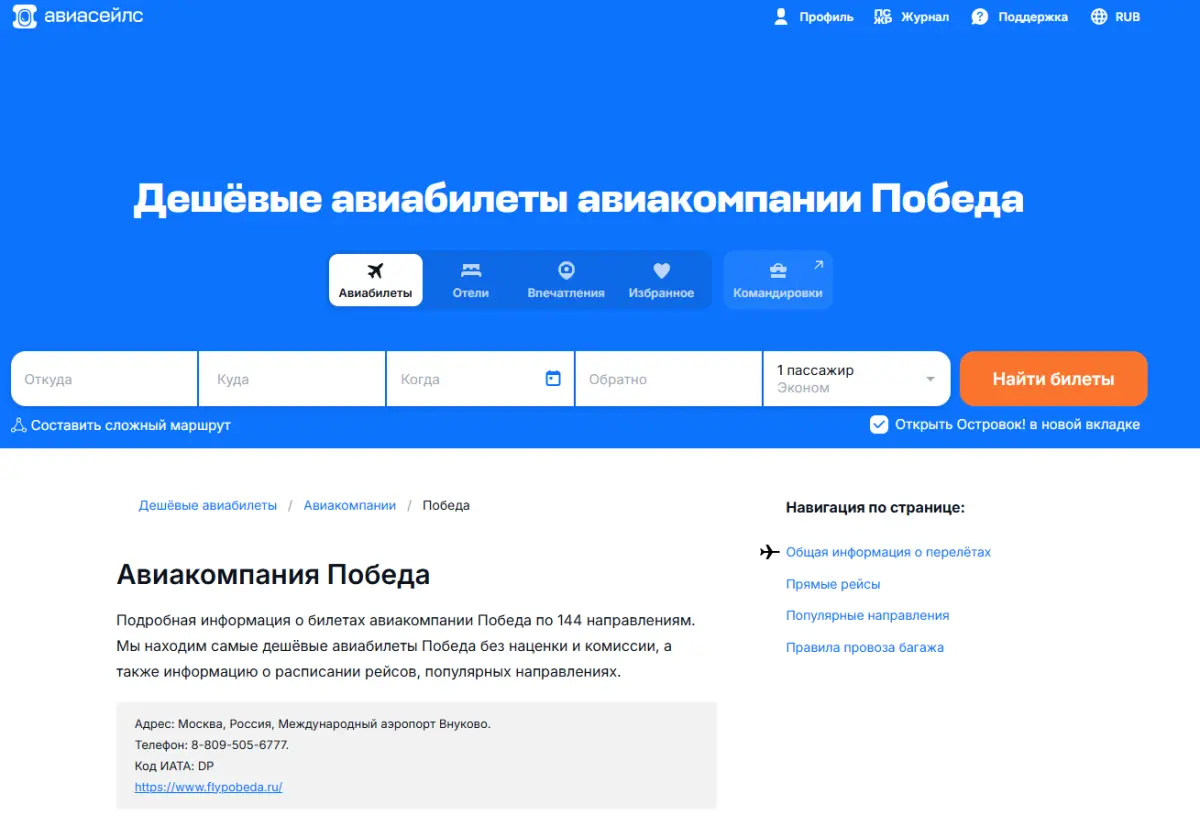This screenshot has height=827, width=1200.
Task: Click the globe icon next to RUB
Action: click(x=1099, y=17)
